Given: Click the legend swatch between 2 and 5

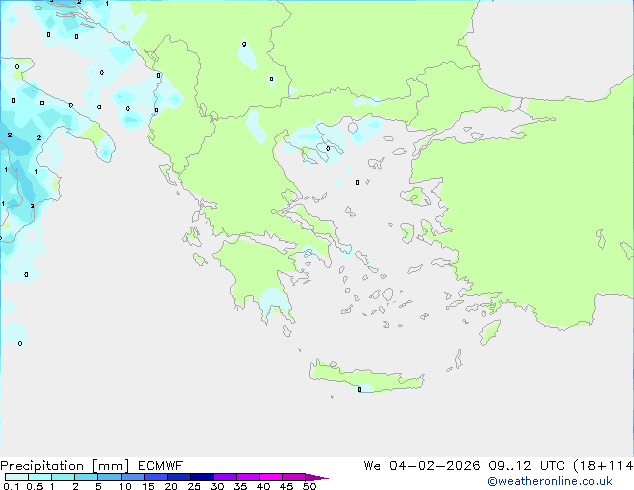Looking at the screenshot, I should [x=86, y=477].
